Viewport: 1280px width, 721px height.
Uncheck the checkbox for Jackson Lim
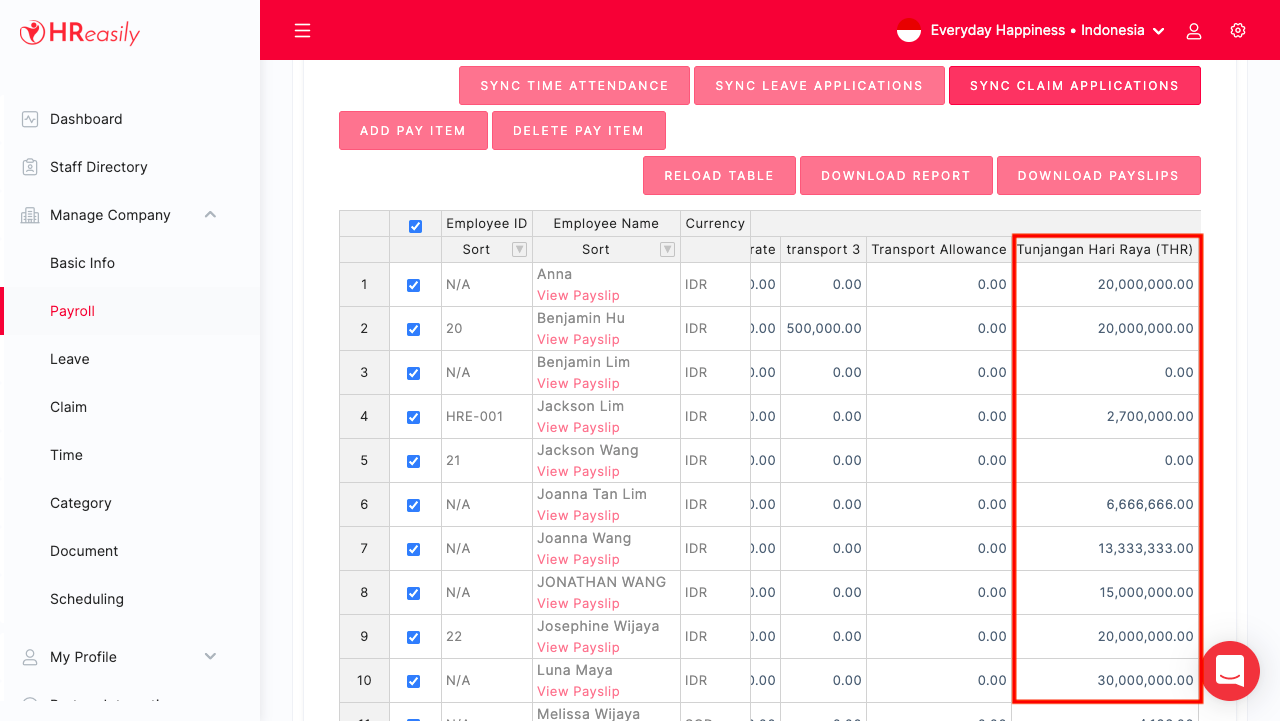pyautogui.click(x=414, y=417)
